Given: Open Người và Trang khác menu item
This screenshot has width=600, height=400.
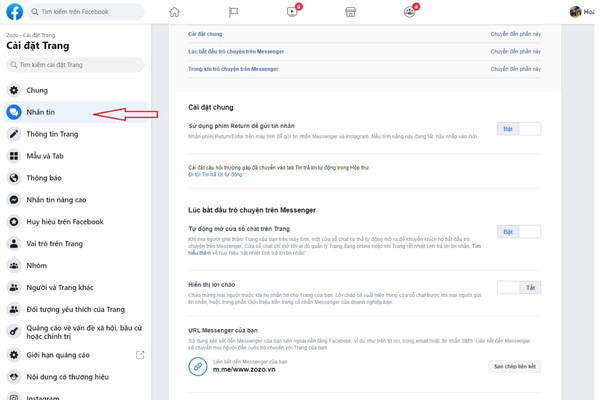Looking at the screenshot, I should tap(75, 287).
